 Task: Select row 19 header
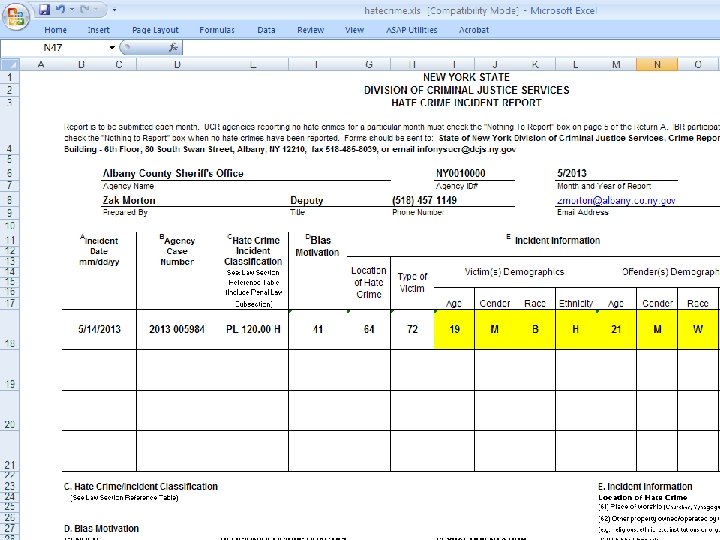[x=10, y=370]
